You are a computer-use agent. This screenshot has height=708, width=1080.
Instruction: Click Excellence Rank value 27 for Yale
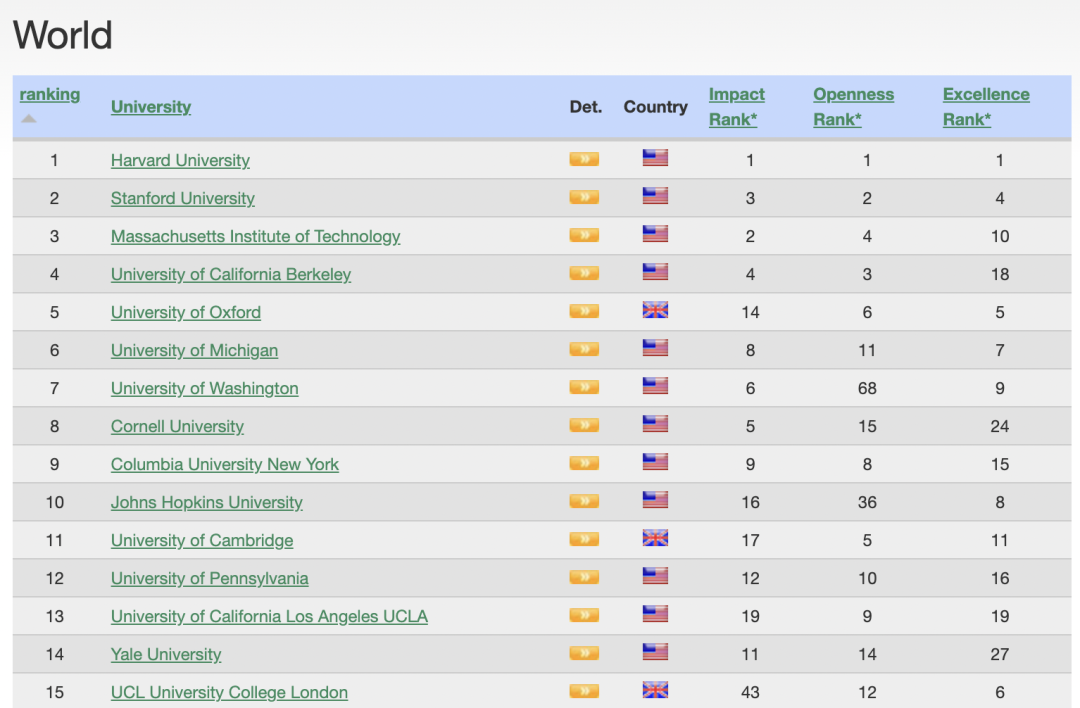1000,654
